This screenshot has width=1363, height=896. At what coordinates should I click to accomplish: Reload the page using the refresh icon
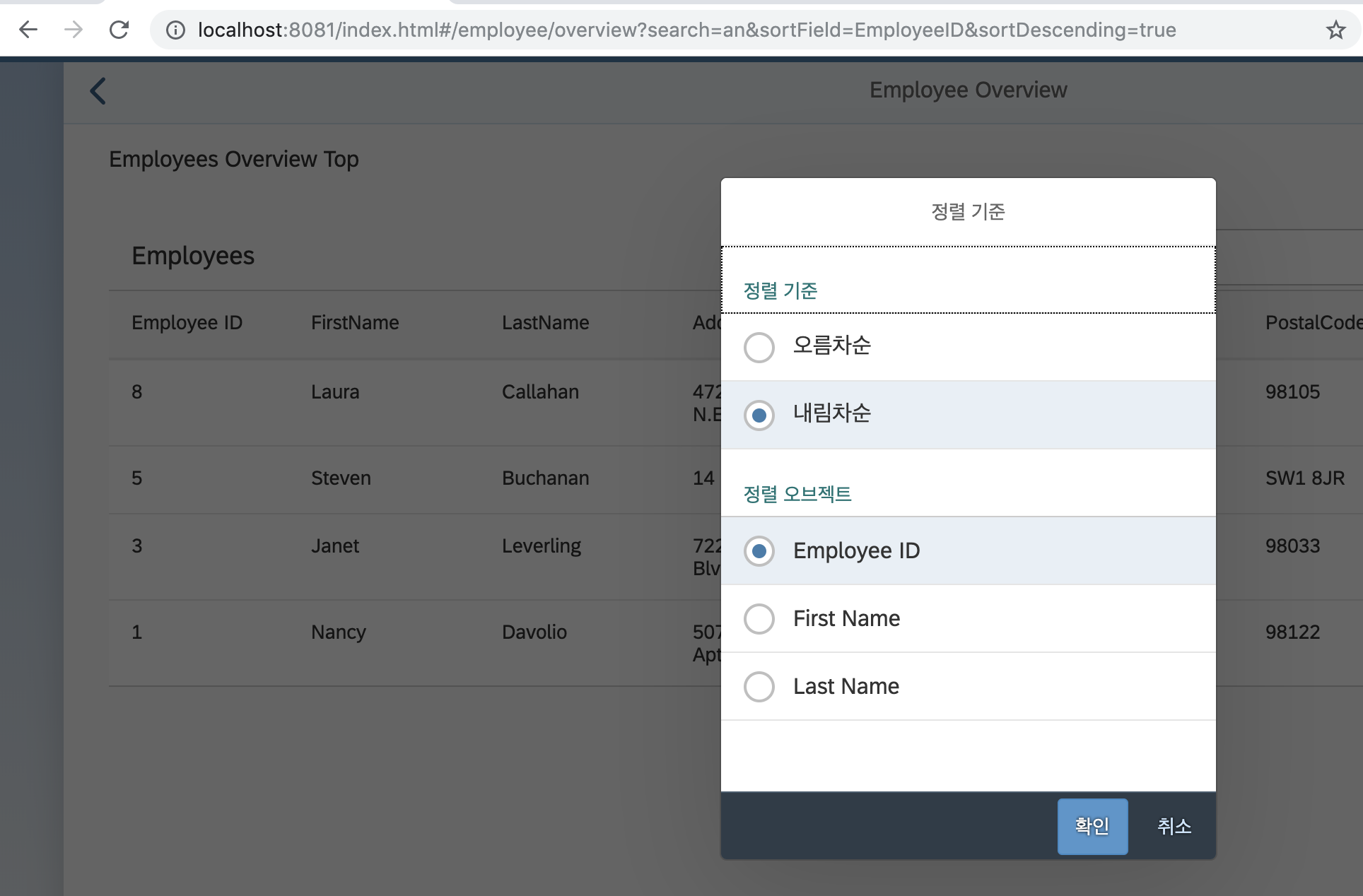pyautogui.click(x=119, y=30)
